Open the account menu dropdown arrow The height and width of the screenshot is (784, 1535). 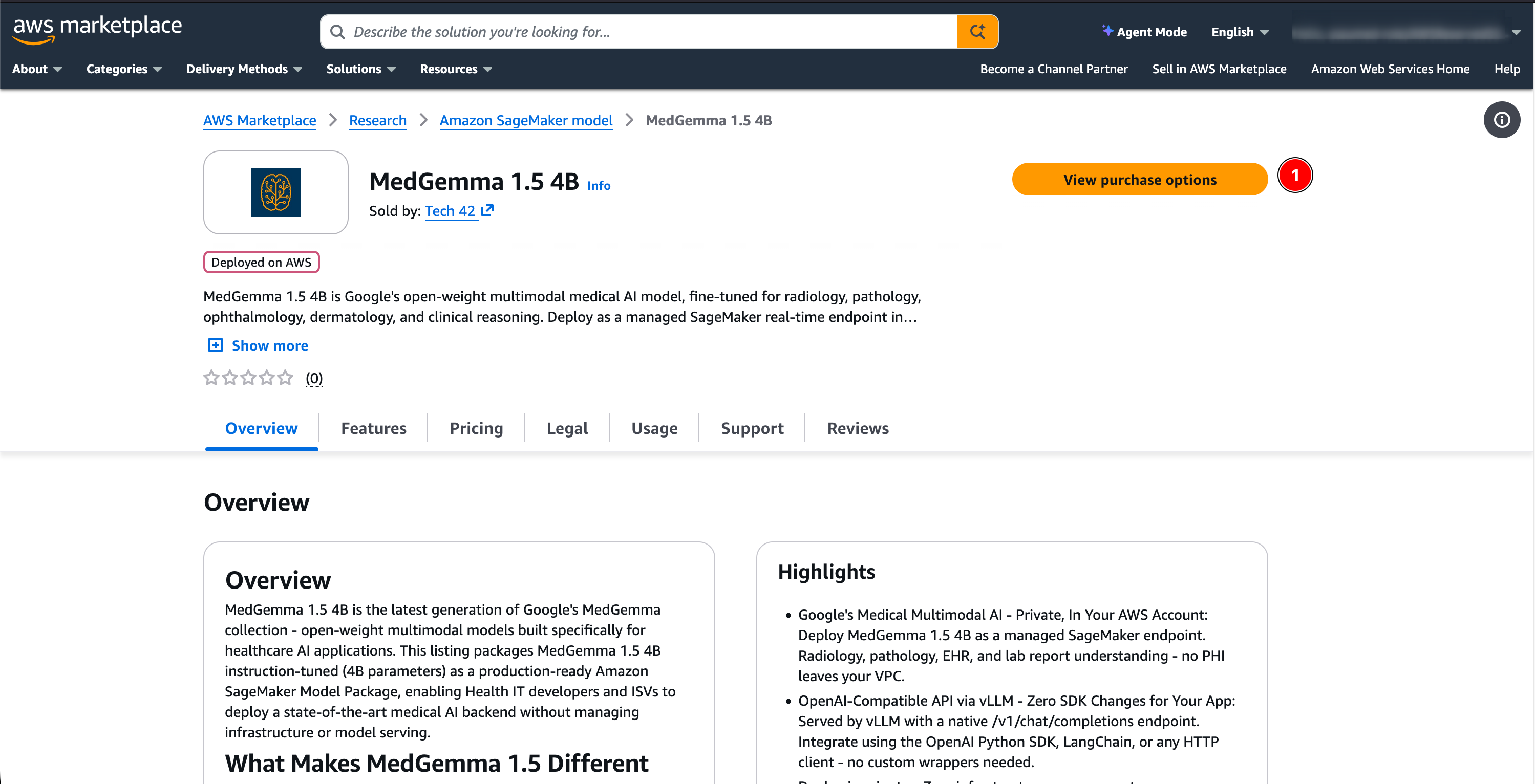point(1516,32)
